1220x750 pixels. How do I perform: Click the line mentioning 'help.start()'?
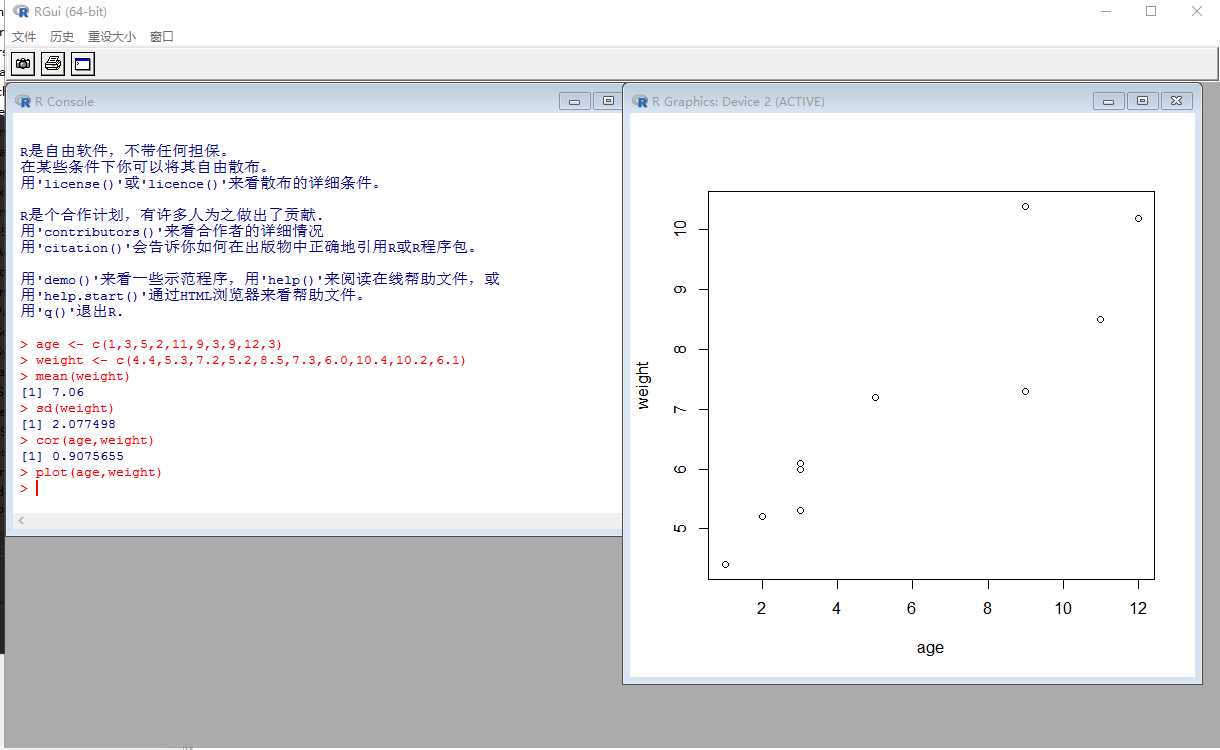(193, 295)
